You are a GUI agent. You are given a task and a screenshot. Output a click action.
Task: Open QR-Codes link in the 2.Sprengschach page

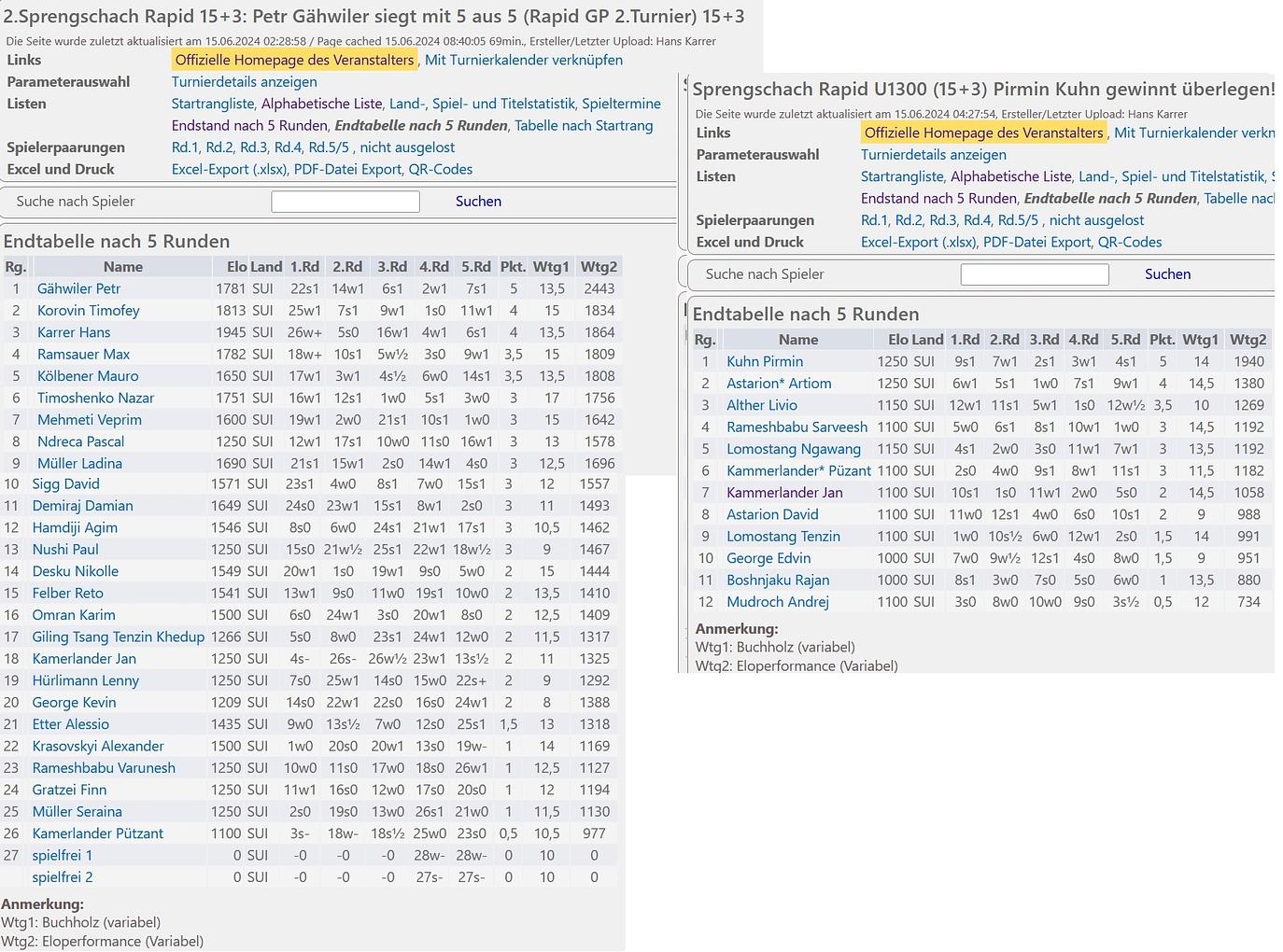click(x=440, y=170)
